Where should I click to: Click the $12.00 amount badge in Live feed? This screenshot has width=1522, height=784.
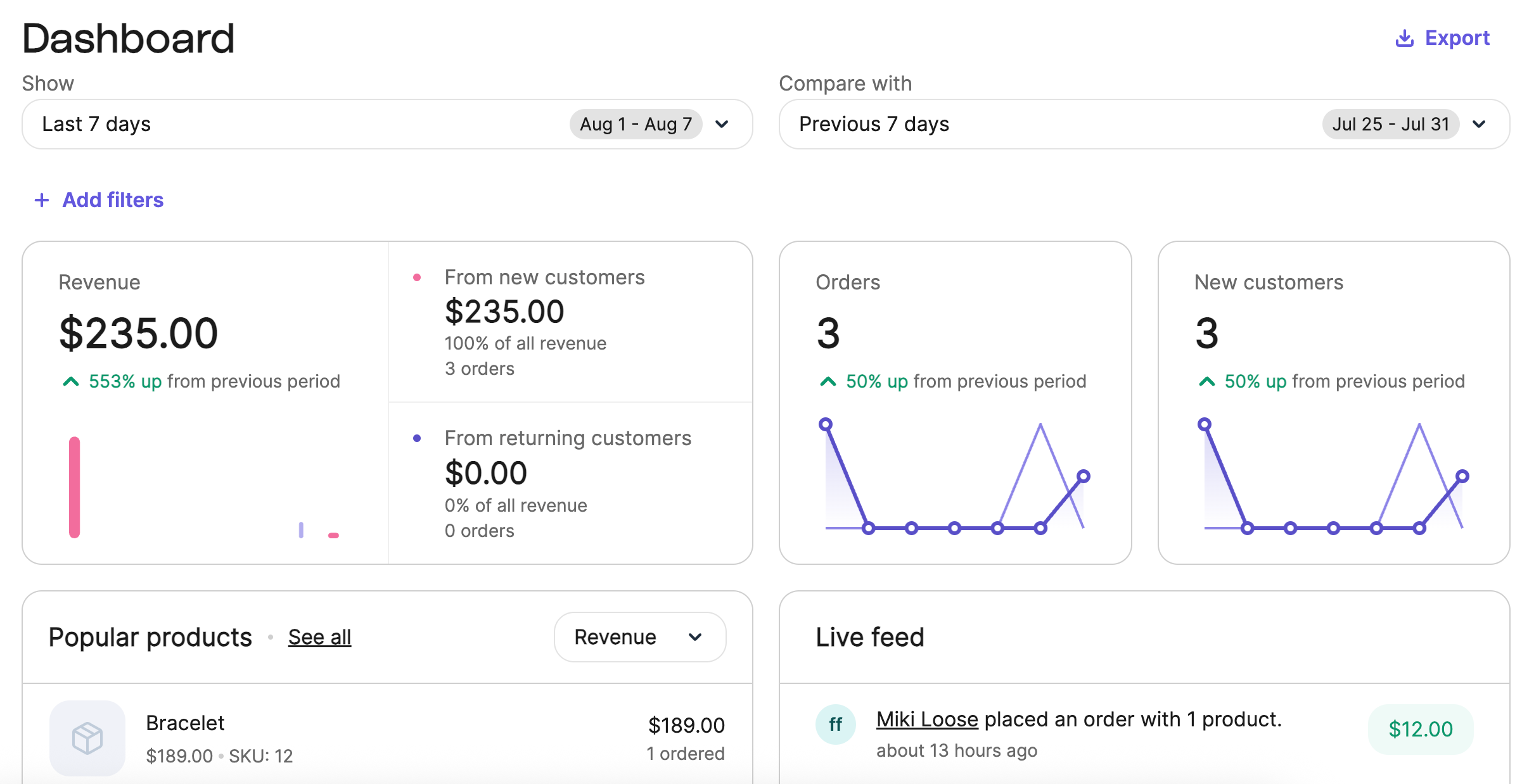point(1421,730)
